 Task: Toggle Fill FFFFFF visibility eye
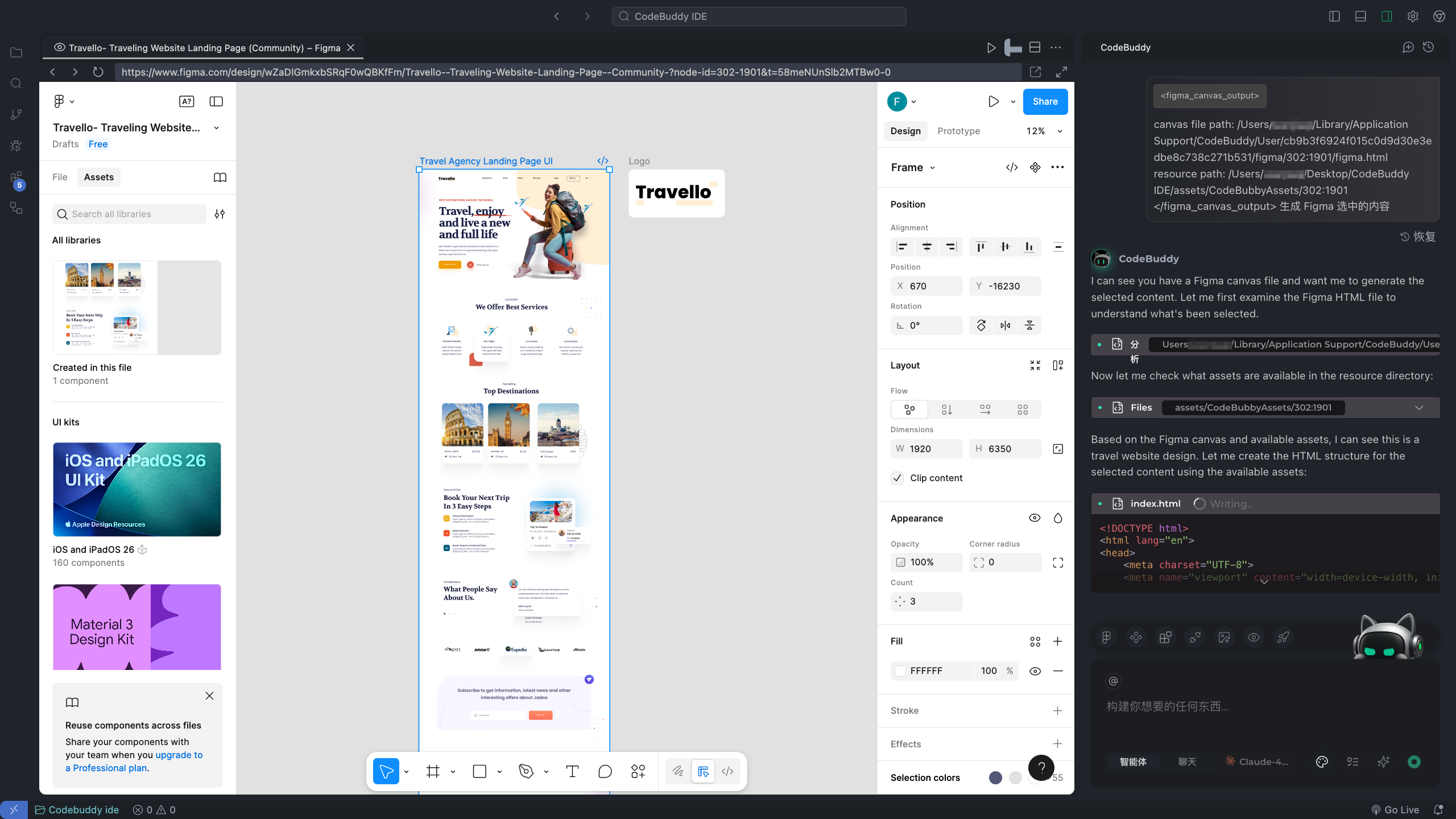tap(1035, 671)
